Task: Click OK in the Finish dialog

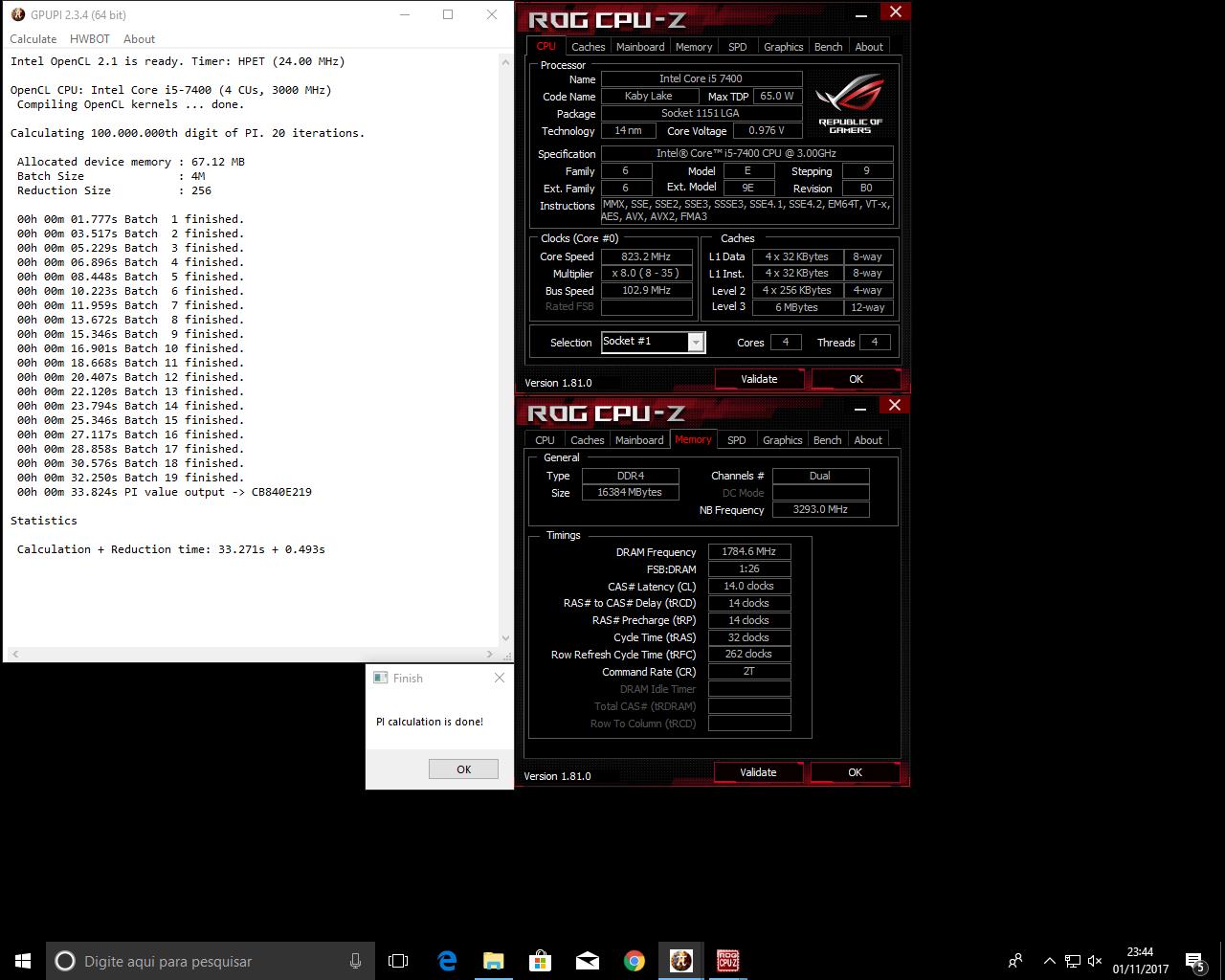Action: (x=463, y=769)
